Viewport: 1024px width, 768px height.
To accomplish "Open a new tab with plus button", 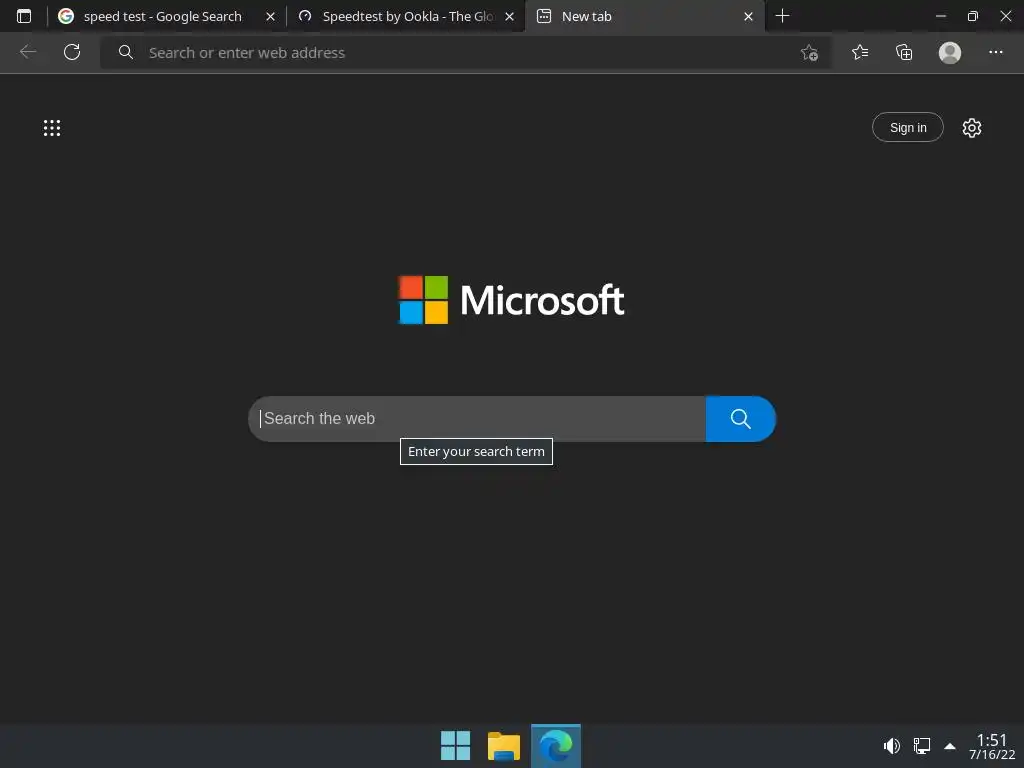I will [782, 16].
